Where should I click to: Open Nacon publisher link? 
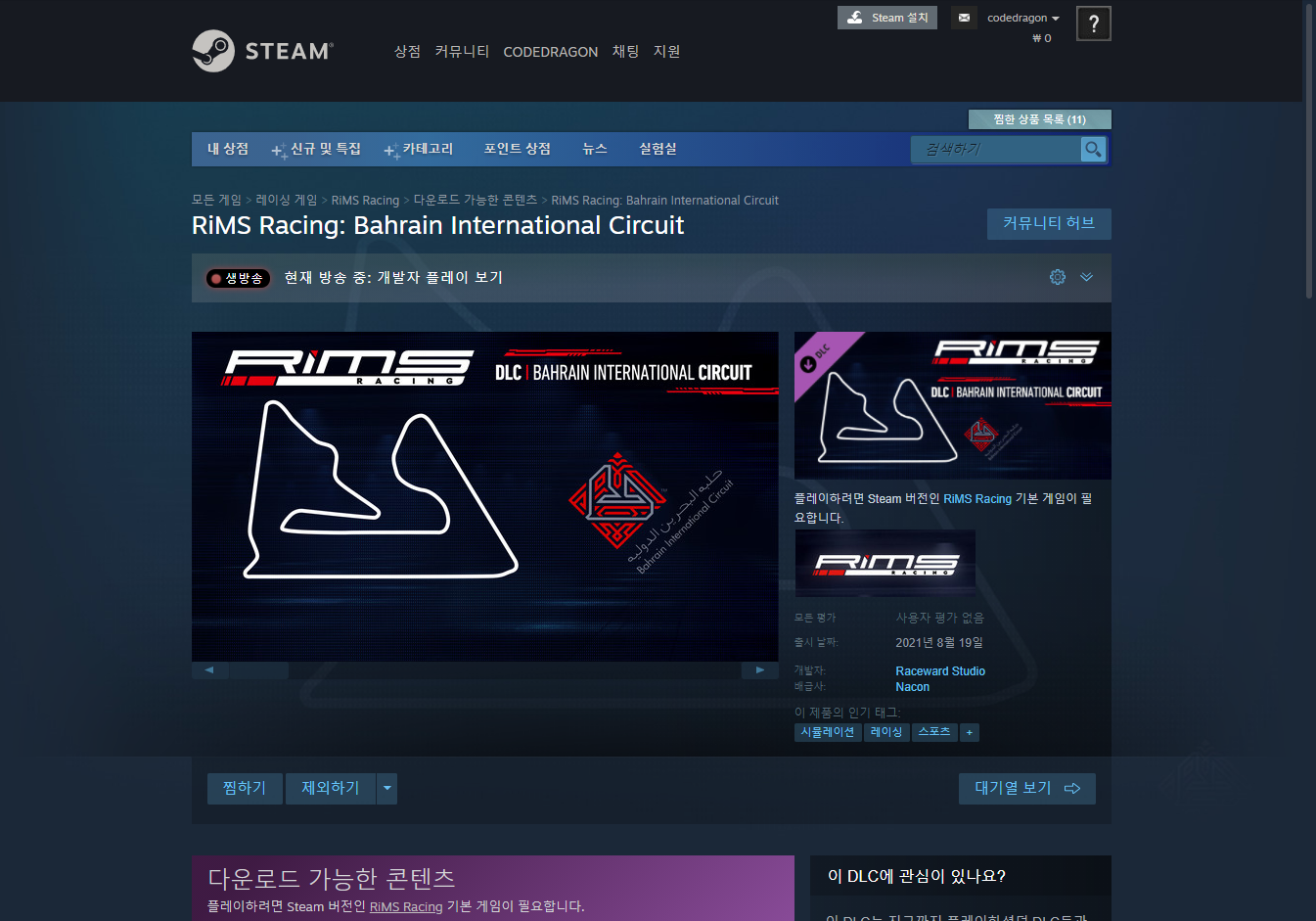pyautogui.click(x=913, y=687)
